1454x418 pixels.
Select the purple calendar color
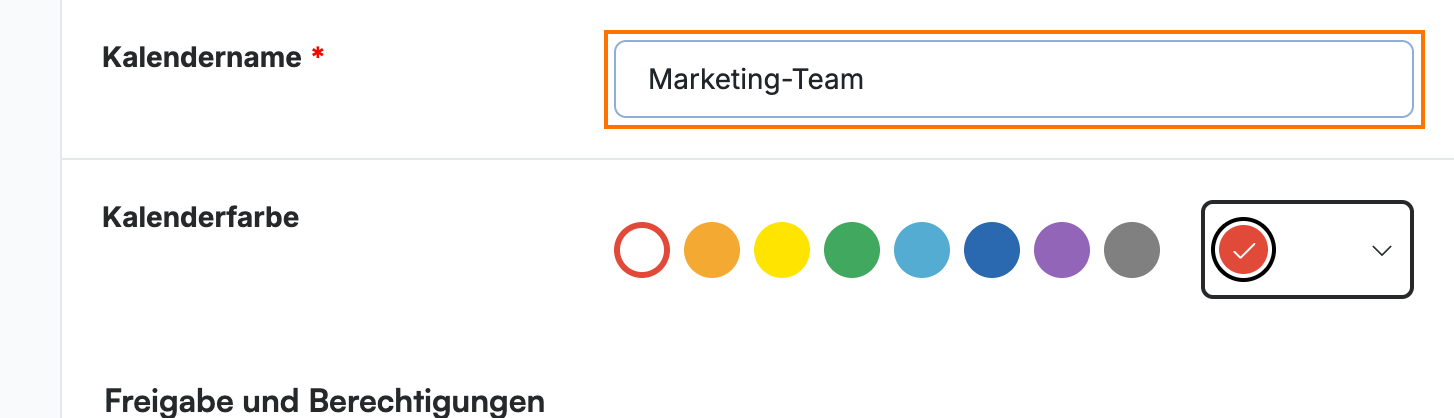point(1062,250)
